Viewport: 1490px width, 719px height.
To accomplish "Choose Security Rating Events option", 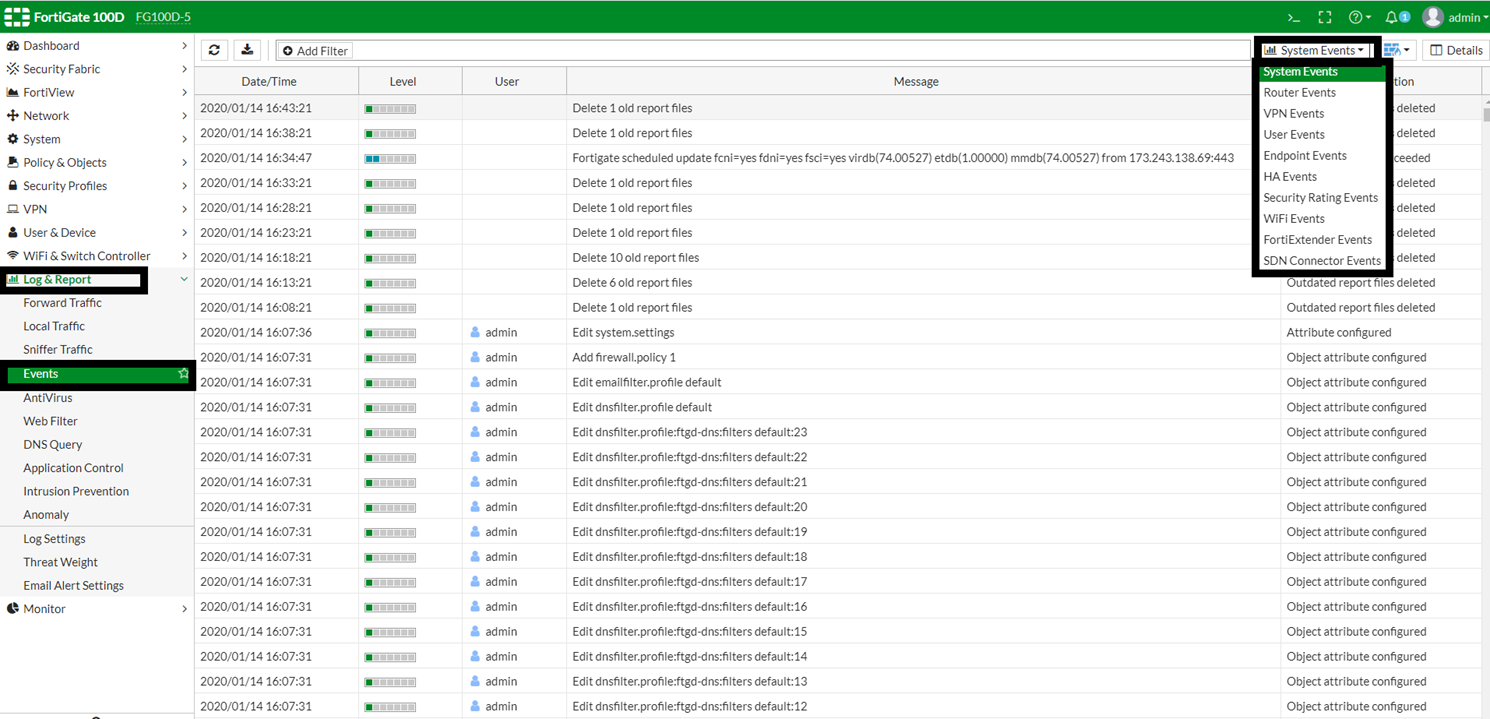I will tap(1320, 197).
